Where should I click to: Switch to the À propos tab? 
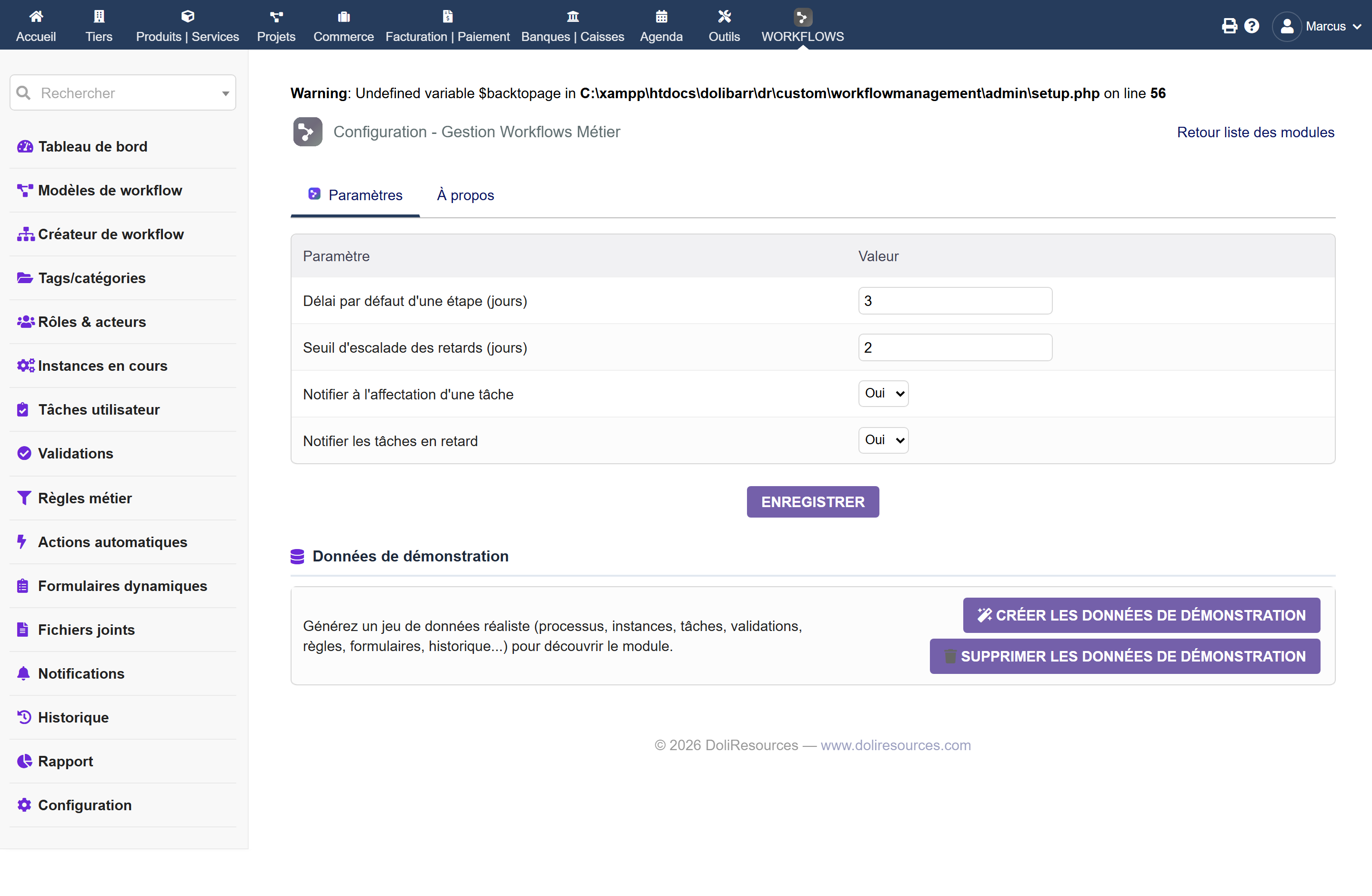(465, 195)
